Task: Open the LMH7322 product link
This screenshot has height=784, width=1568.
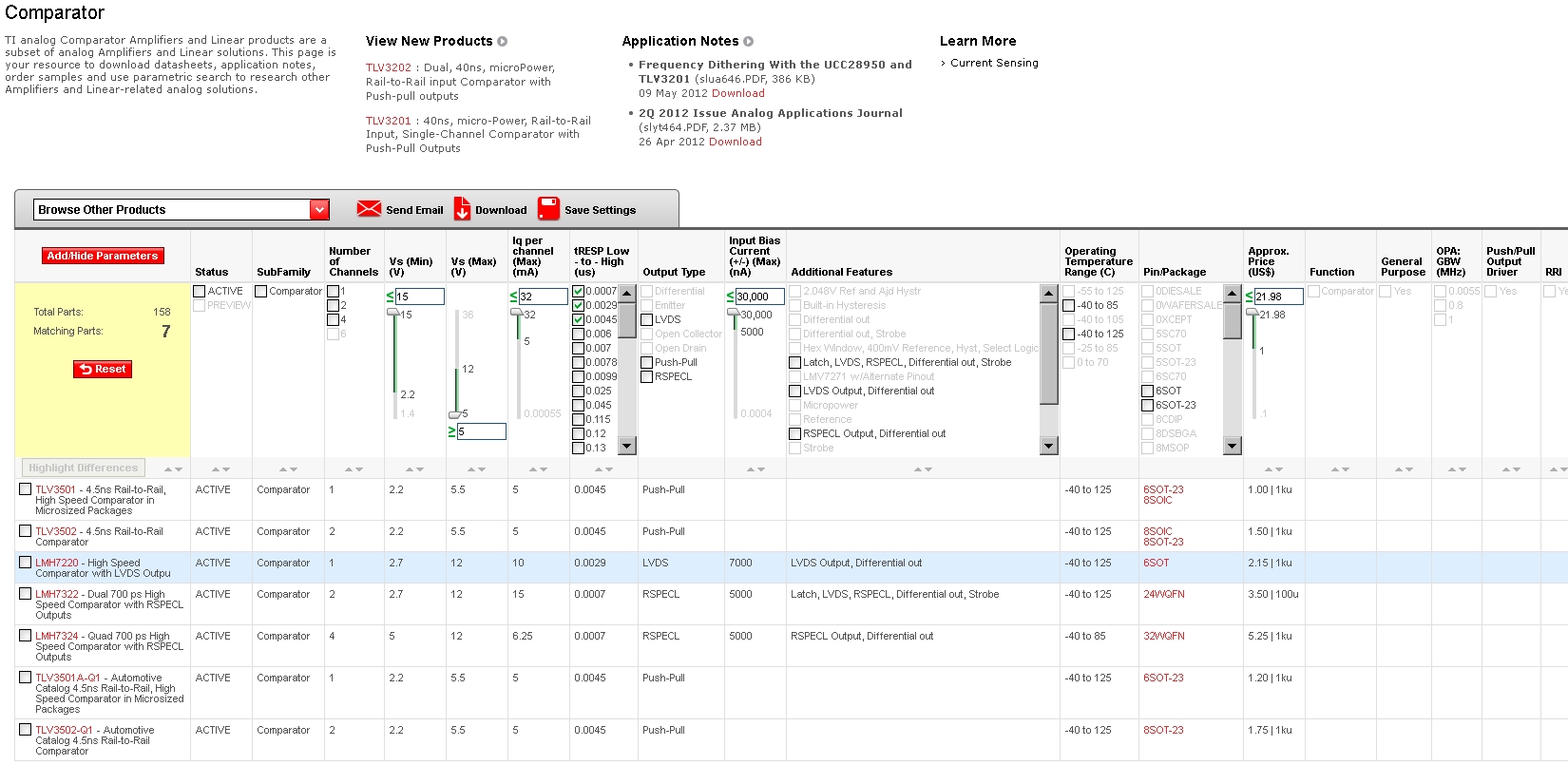Action: (x=57, y=594)
